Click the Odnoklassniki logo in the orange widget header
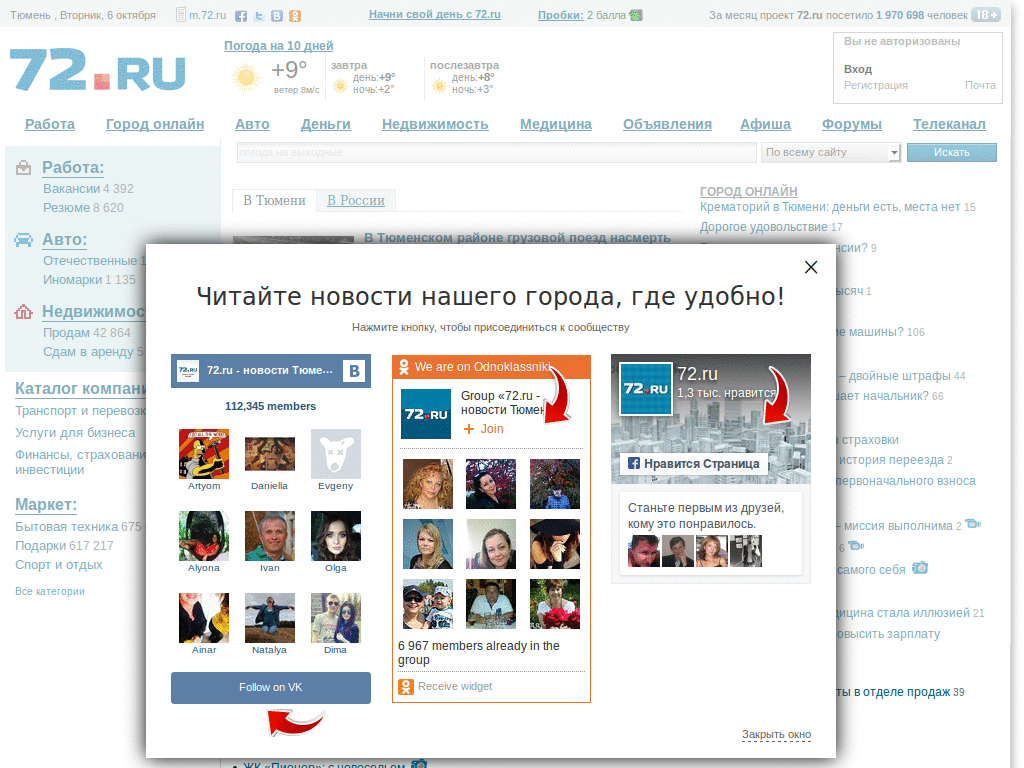Viewport: 1024px width, 768px height. (404, 367)
